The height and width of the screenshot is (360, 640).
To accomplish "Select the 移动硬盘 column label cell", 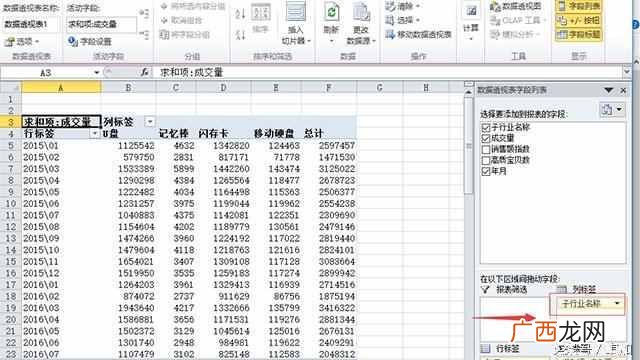I will pos(276,133).
